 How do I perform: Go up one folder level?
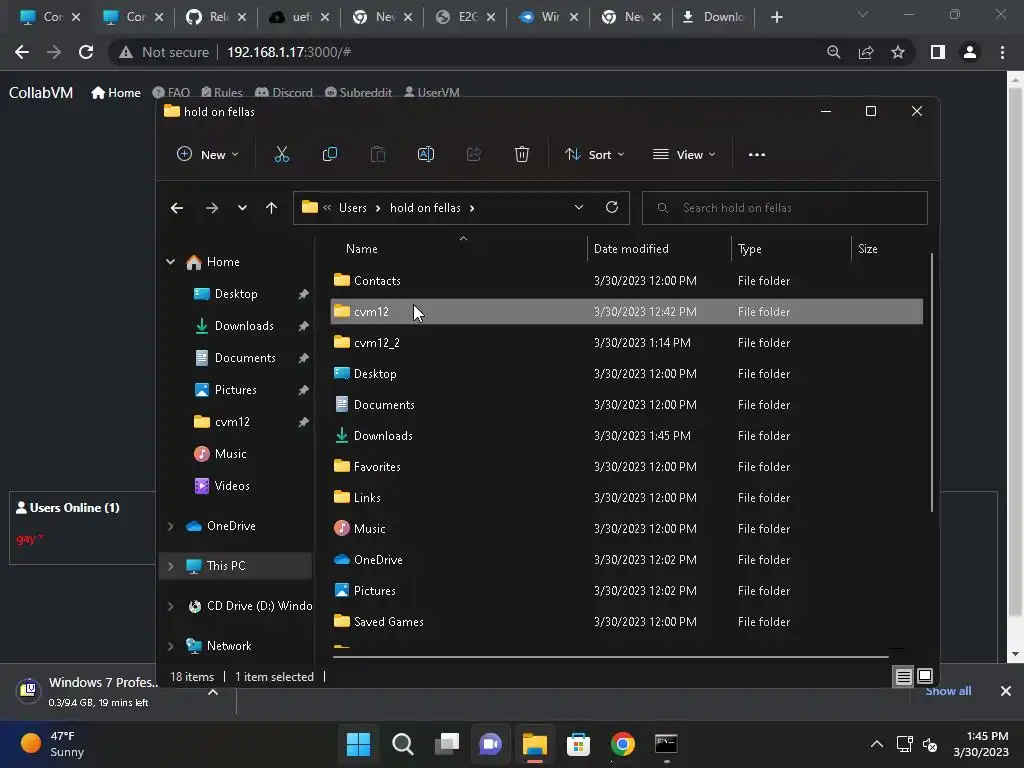click(x=271, y=208)
